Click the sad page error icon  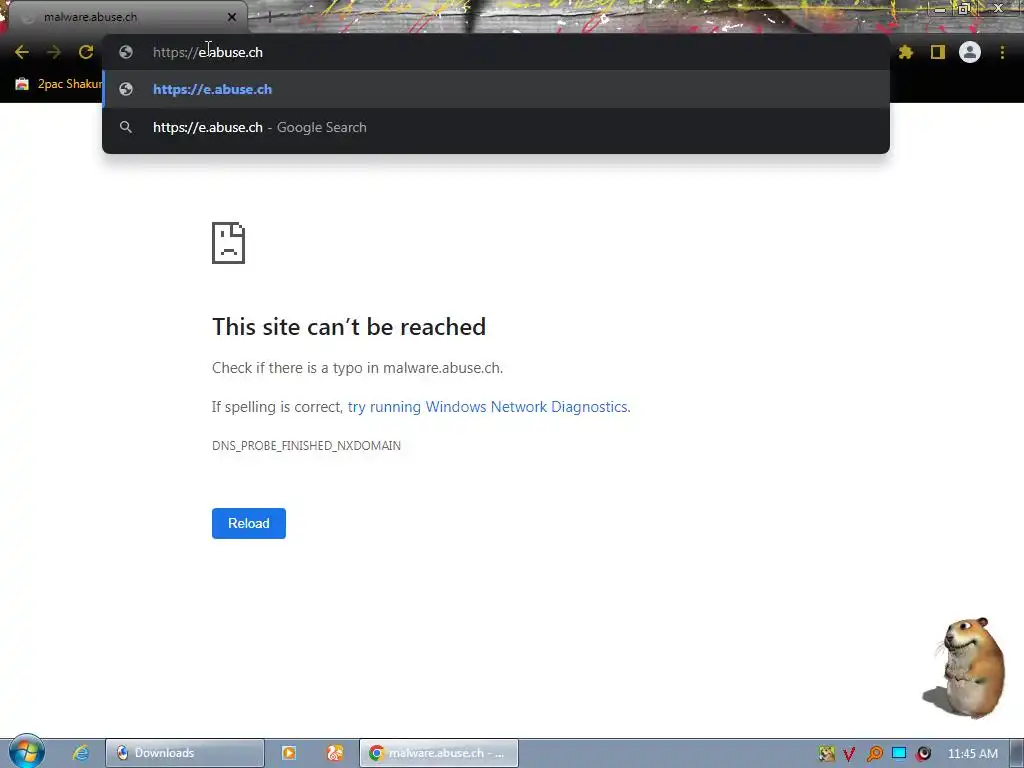tap(229, 243)
